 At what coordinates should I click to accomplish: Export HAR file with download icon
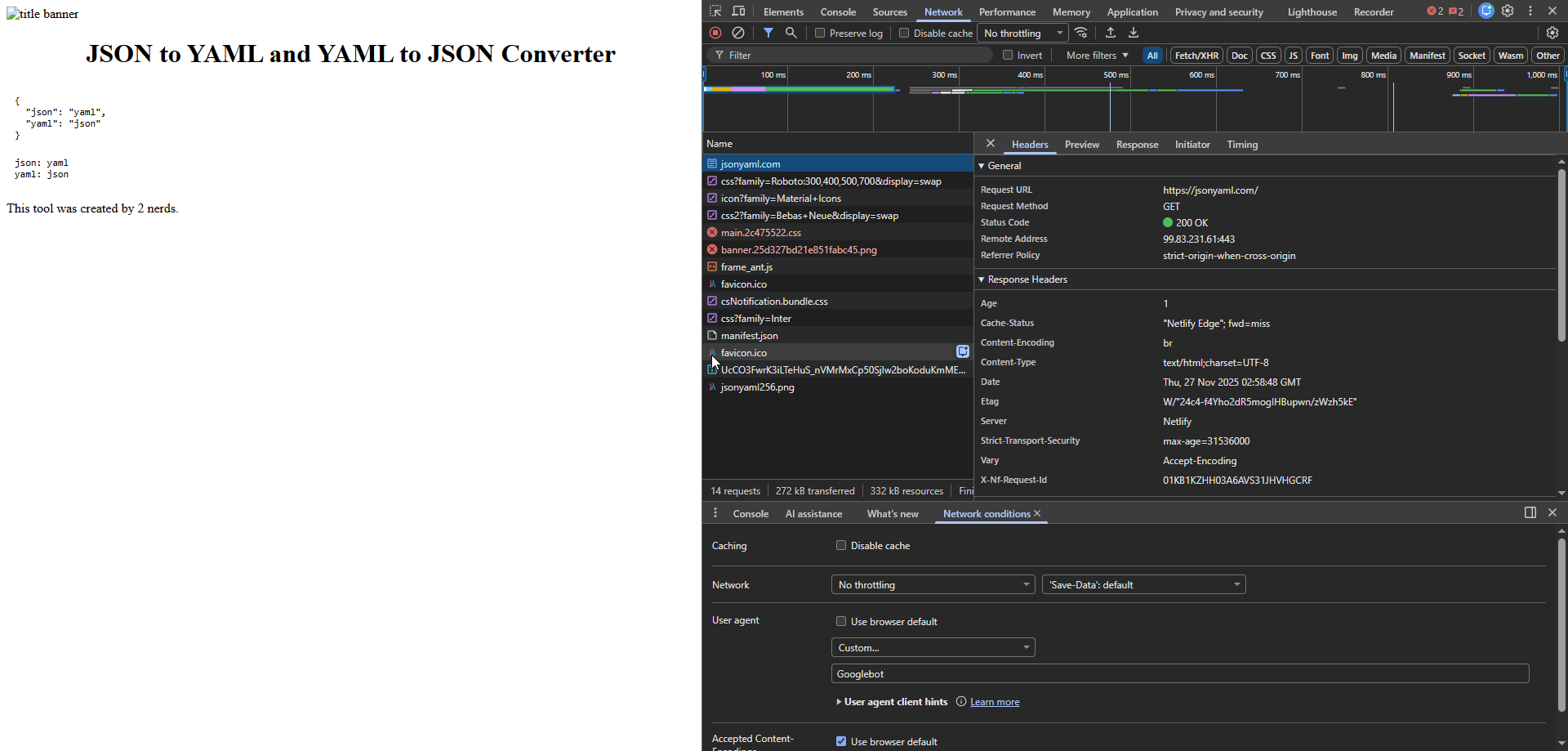point(1134,33)
